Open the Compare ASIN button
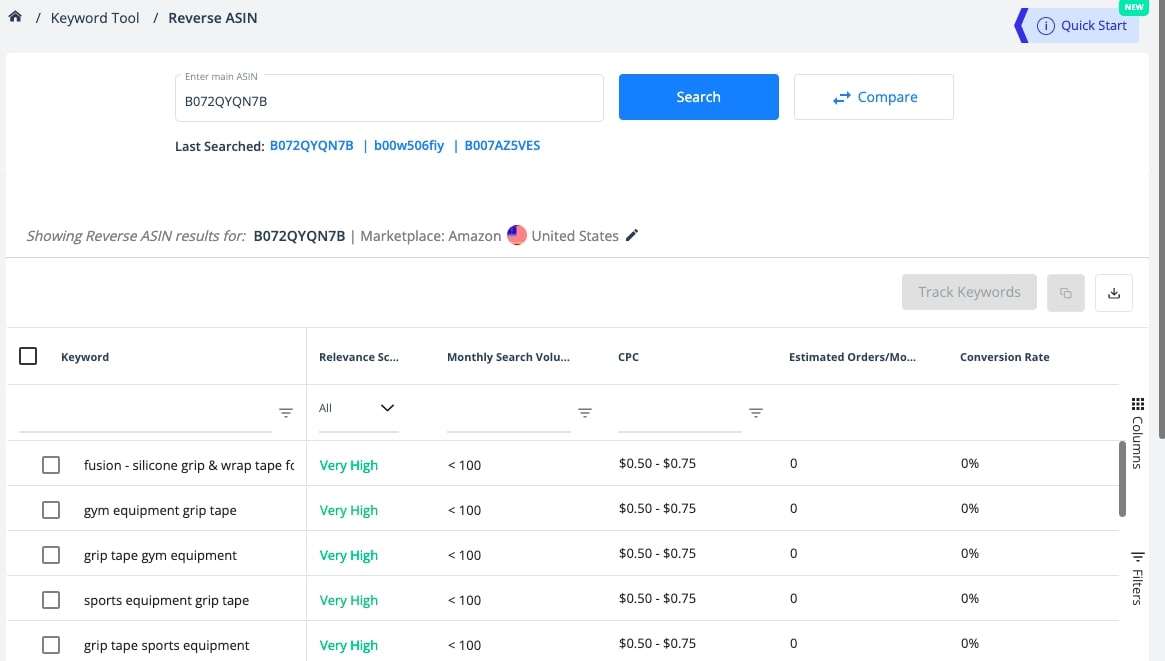Viewport: 1165px width, 661px height. click(x=874, y=97)
